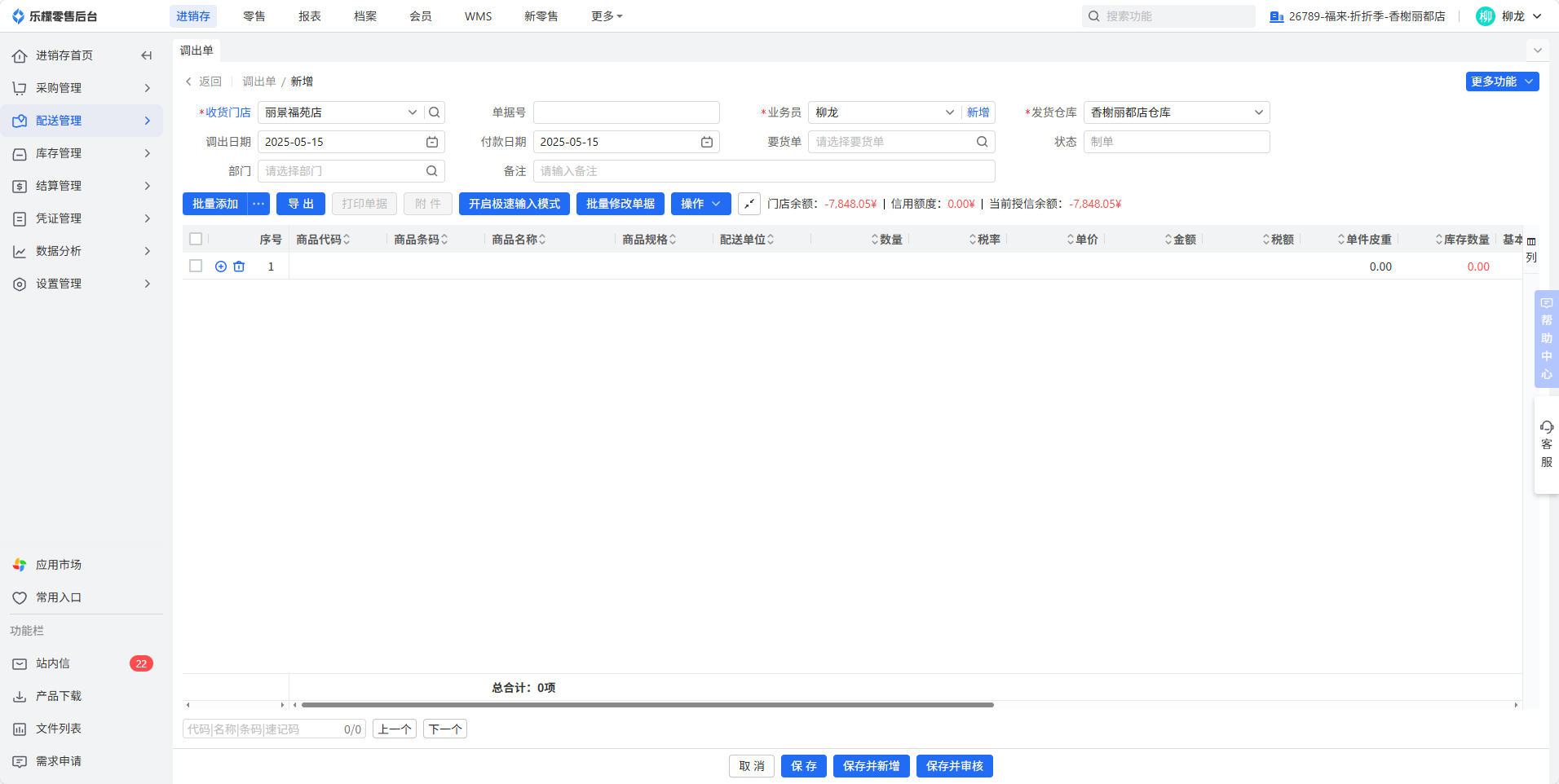Click search icon in 要货单 field
This screenshot has height=784, width=1559.
click(x=983, y=142)
